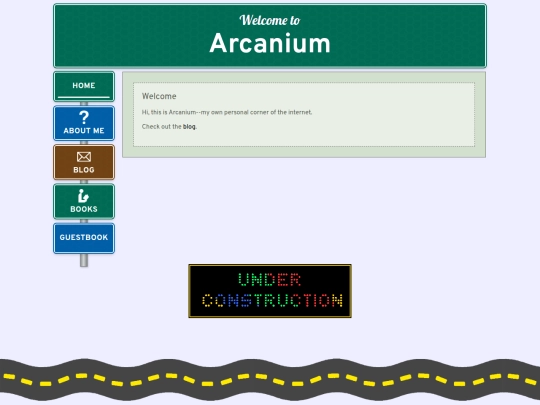Open the Books page
540x405 pixels.
[84, 201]
